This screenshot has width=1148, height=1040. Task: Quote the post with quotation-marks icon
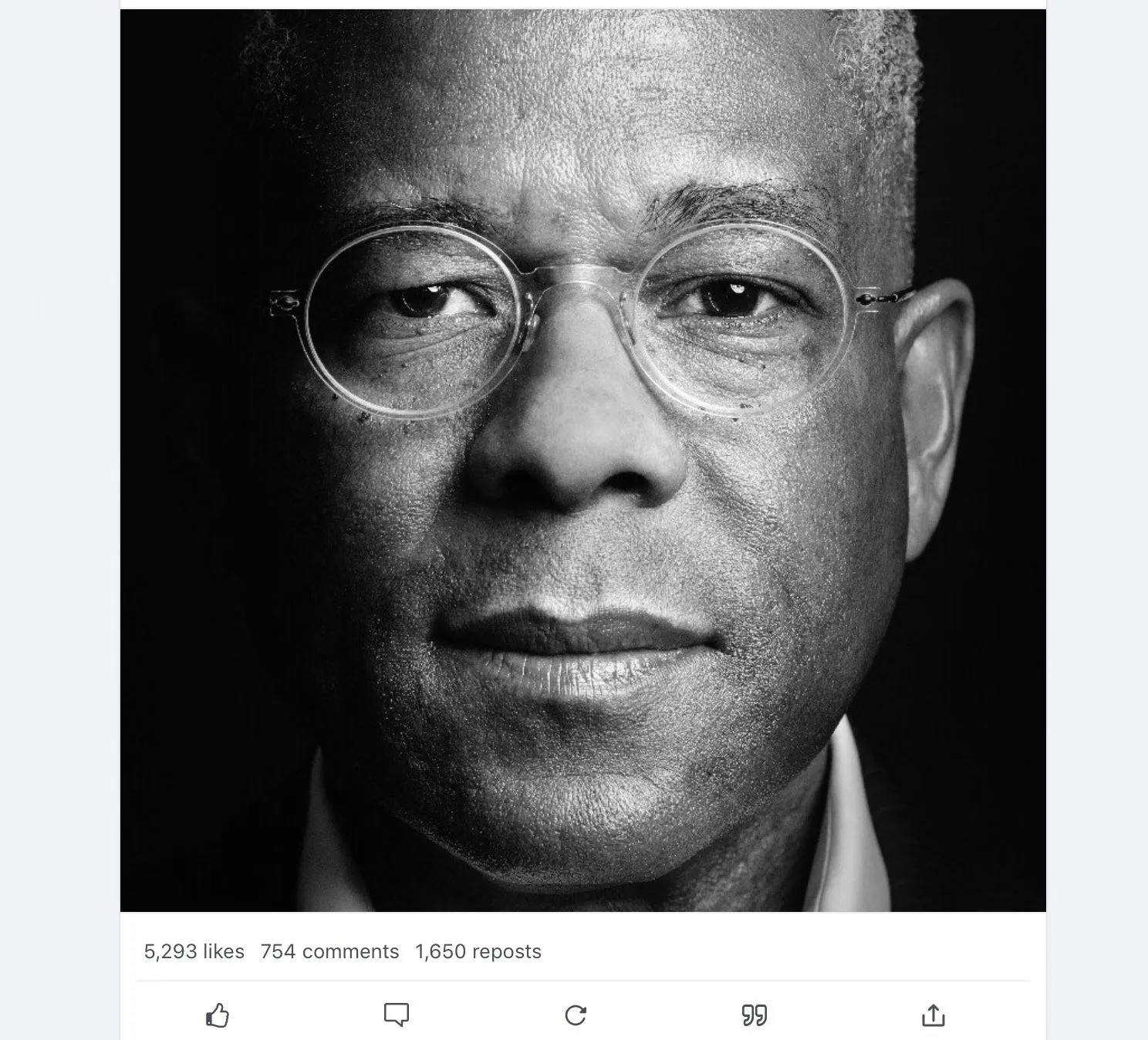(x=755, y=1015)
